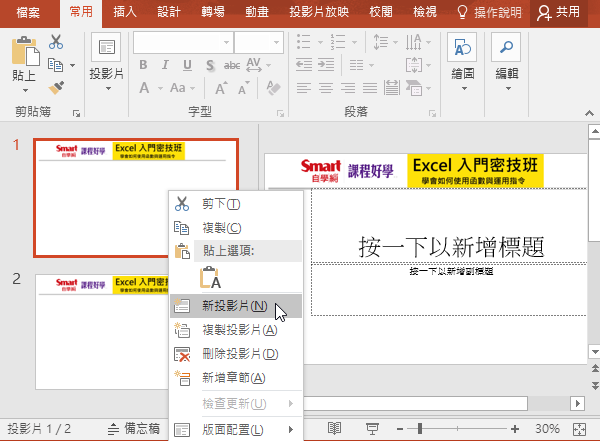Choose 新增章節(A) from context menu
The width and height of the screenshot is (600, 441).
[x=236, y=378]
